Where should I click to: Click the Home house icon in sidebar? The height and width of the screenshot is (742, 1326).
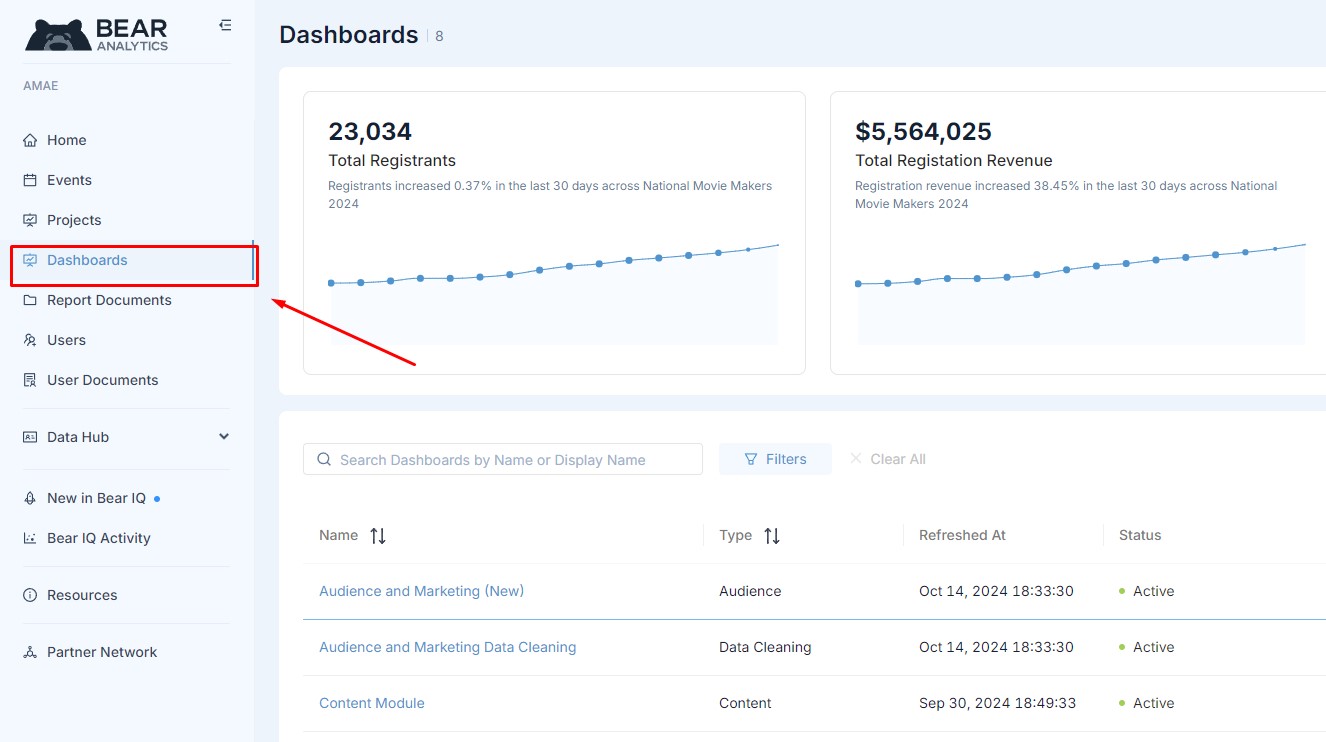pyautogui.click(x=30, y=140)
